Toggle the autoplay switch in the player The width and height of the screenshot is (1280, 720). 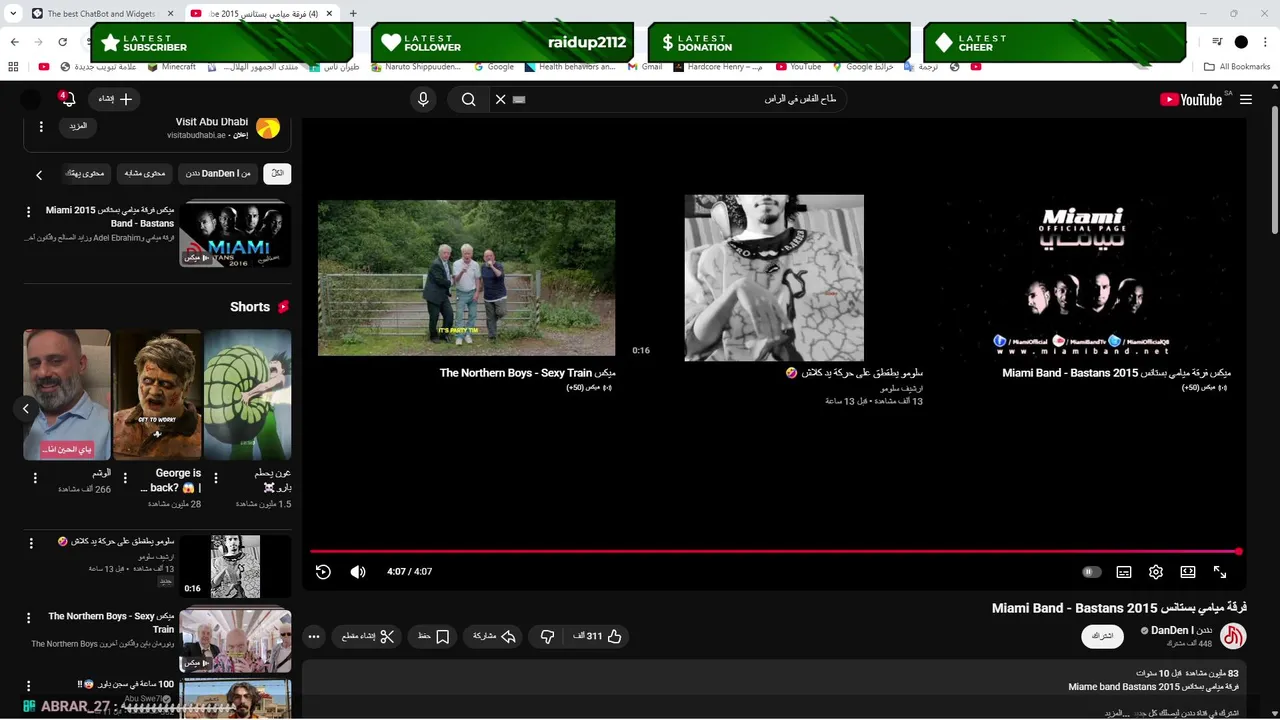(1092, 572)
